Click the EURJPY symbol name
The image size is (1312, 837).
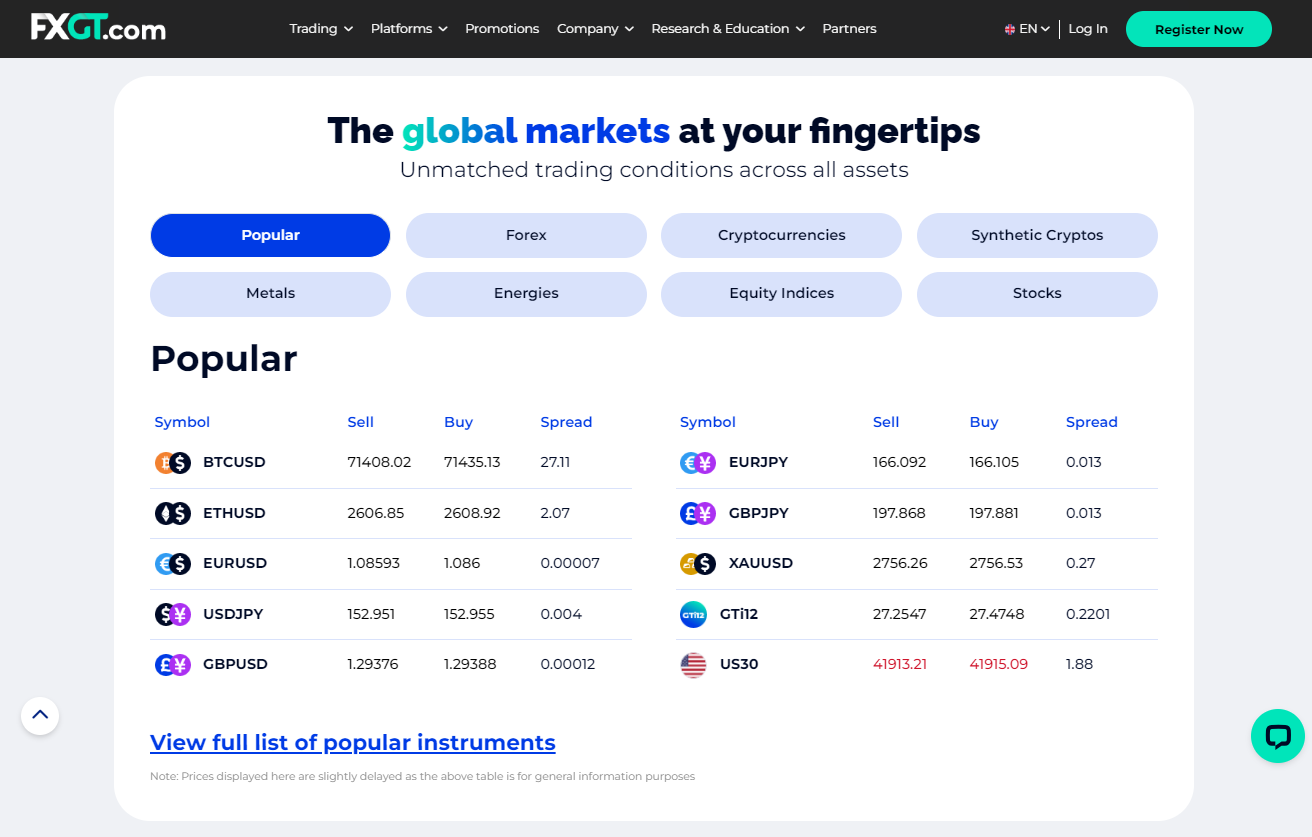[759, 462]
